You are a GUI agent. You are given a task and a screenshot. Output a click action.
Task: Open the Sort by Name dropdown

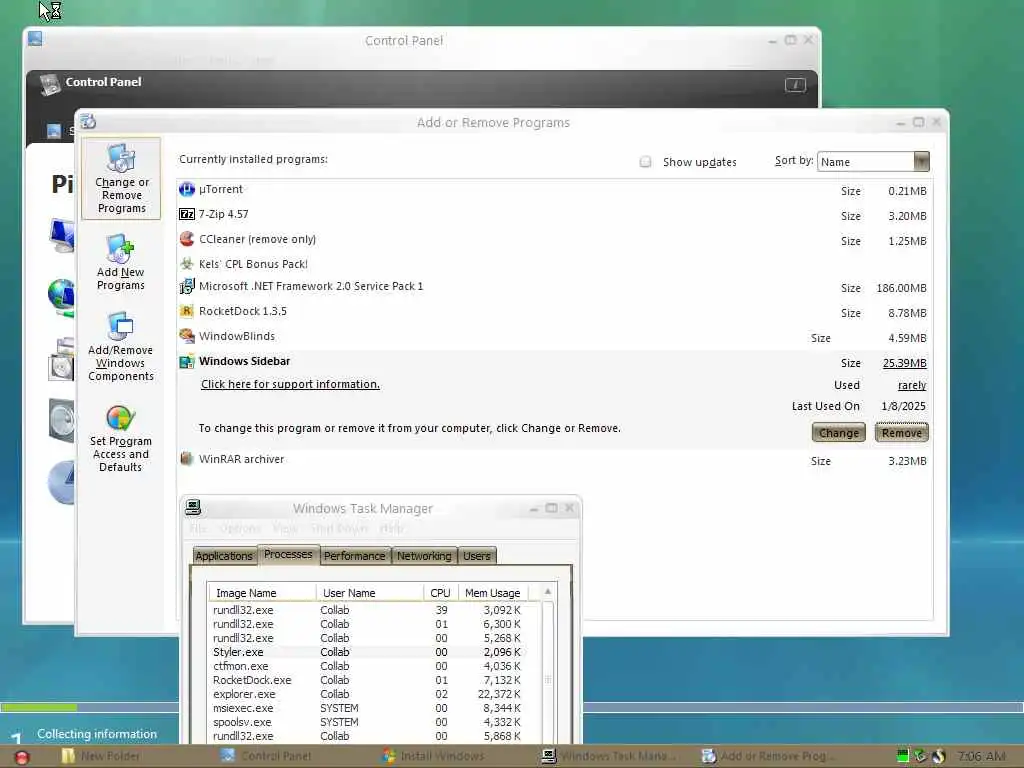(x=873, y=161)
